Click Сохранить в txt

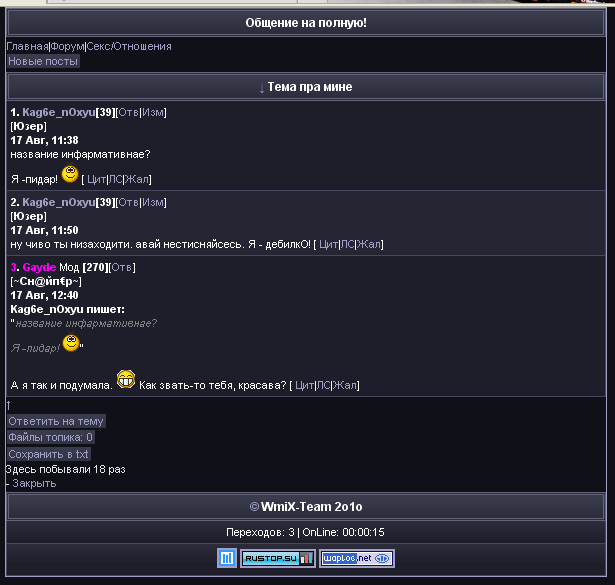[49, 454]
